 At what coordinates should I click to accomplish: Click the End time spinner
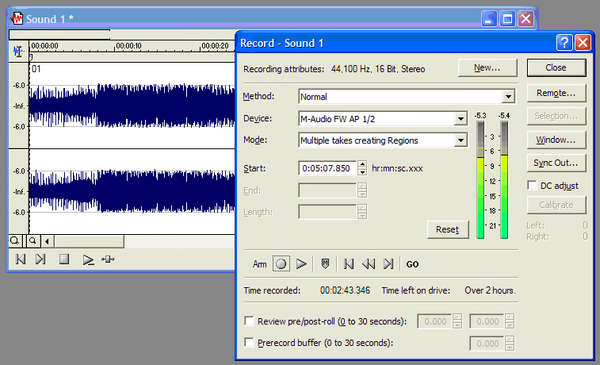pos(362,190)
